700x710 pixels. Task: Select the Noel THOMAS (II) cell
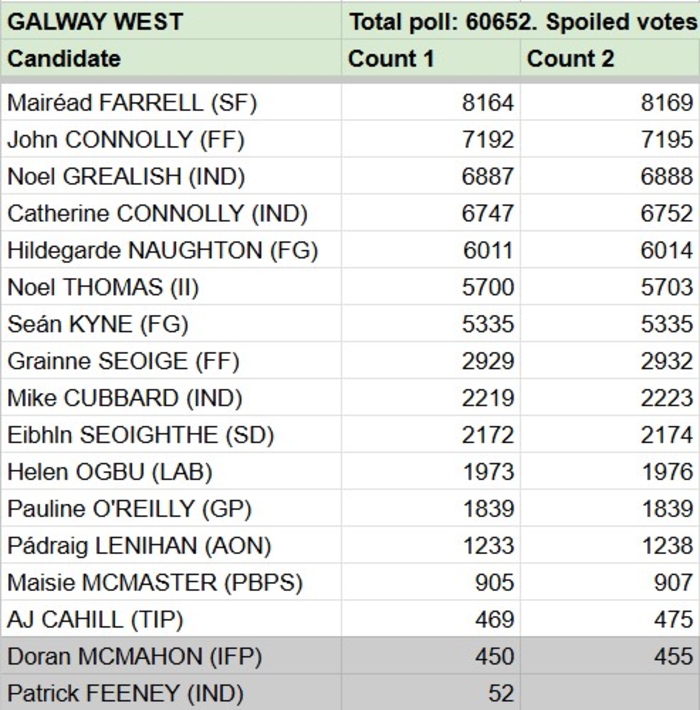pyautogui.click(x=170, y=287)
